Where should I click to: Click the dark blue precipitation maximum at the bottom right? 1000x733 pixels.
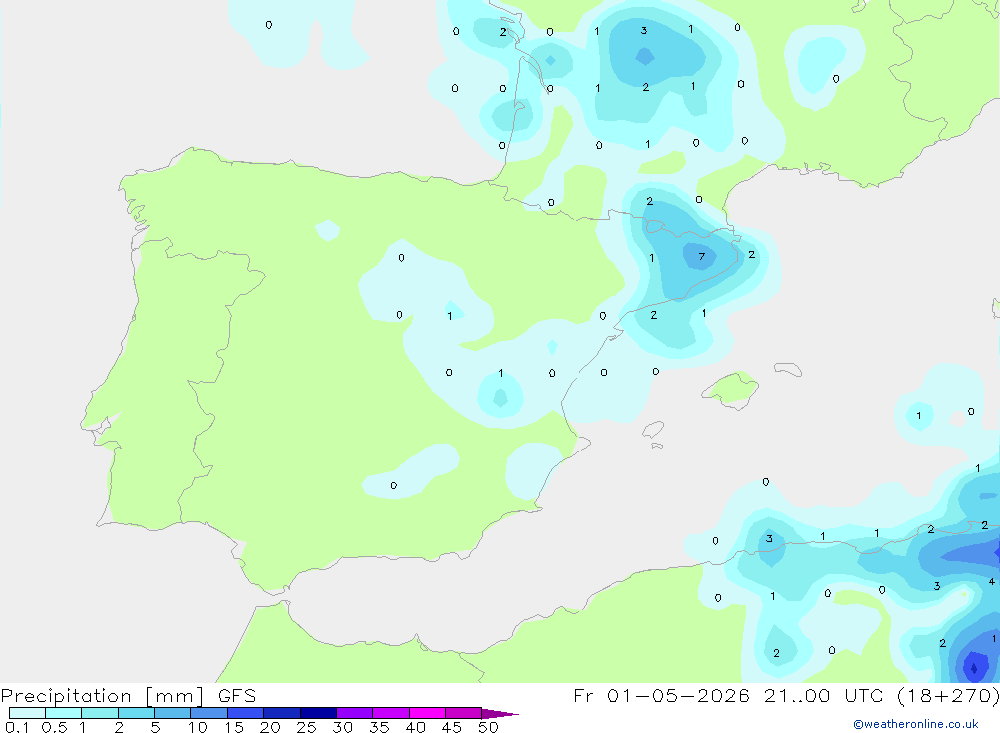pos(974,667)
